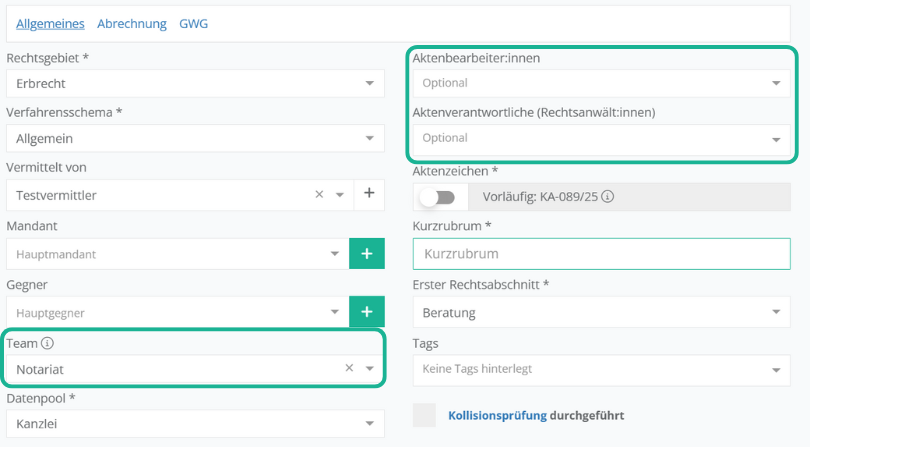Image resolution: width=900 pixels, height=450 pixels.
Task: Check the Kollisionsprüfung durchgeführt checkbox
Action: pos(425,415)
